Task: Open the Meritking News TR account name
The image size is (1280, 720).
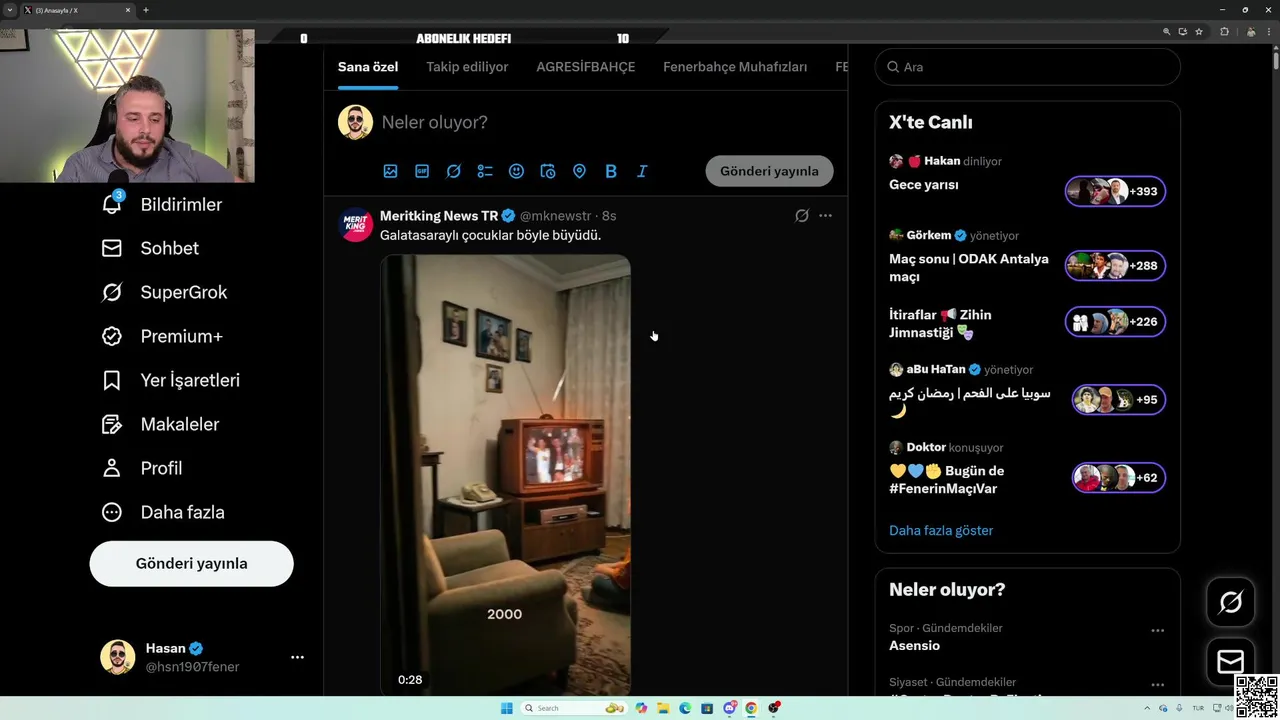Action: click(x=439, y=216)
